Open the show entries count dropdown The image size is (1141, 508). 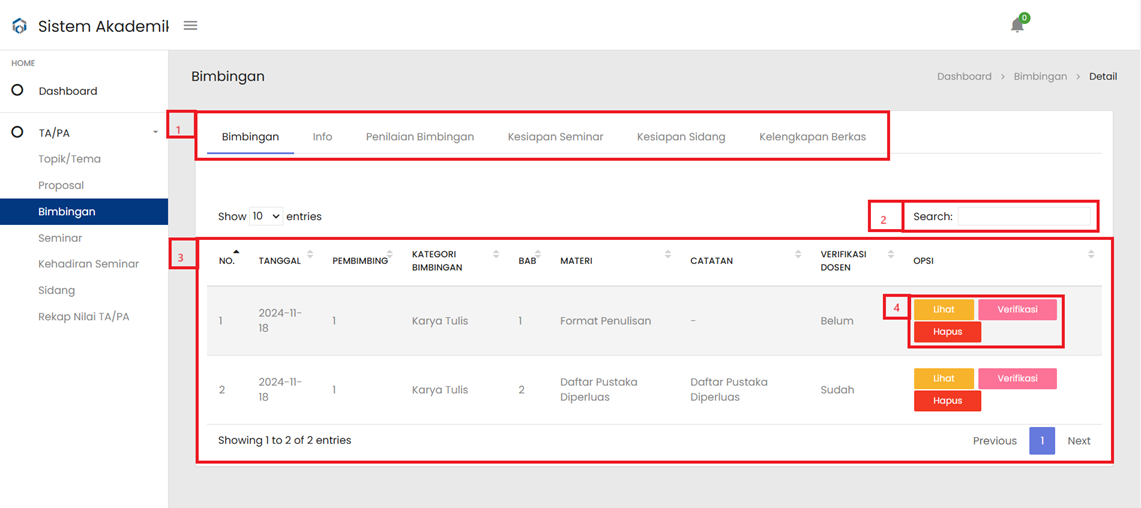pos(266,216)
